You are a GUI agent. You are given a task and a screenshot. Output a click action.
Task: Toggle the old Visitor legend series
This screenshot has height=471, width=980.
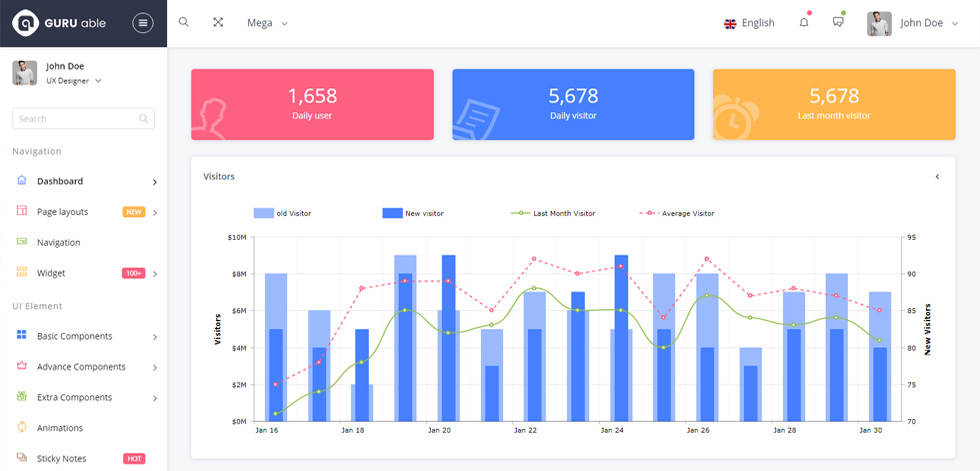click(282, 213)
